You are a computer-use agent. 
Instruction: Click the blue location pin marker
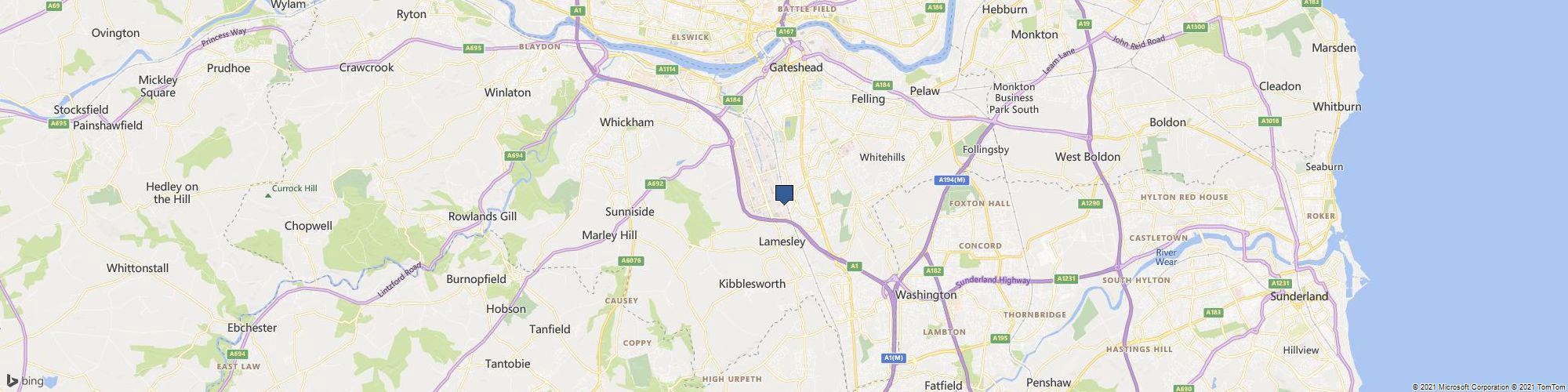[x=784, y=194]
